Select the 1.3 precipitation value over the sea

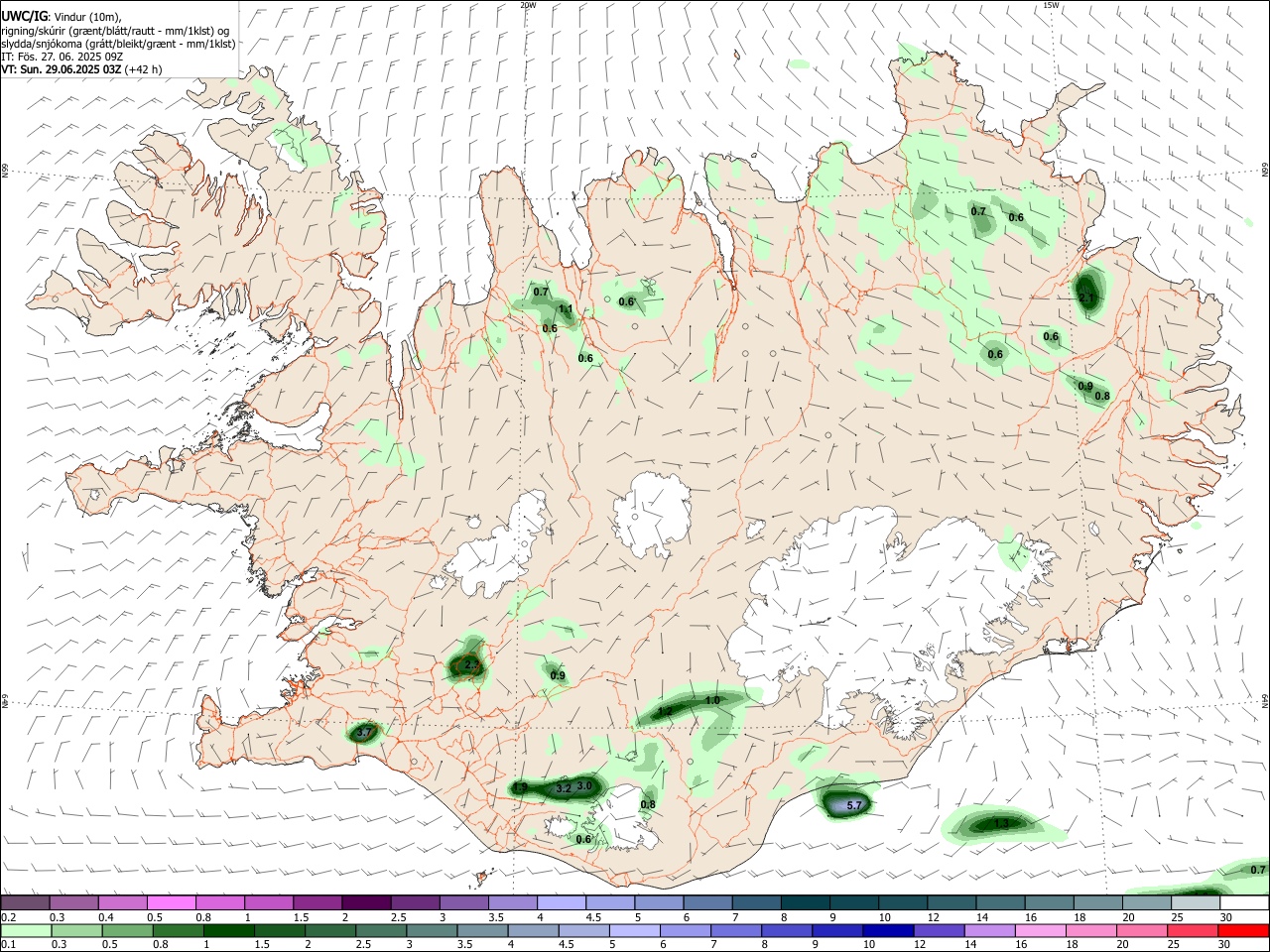pyautogui.click(x=1002, y=823)
